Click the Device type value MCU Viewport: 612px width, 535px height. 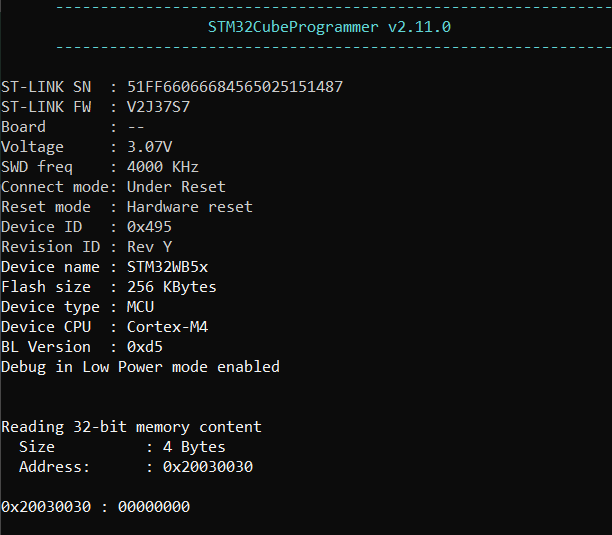(x=141, y=307)
